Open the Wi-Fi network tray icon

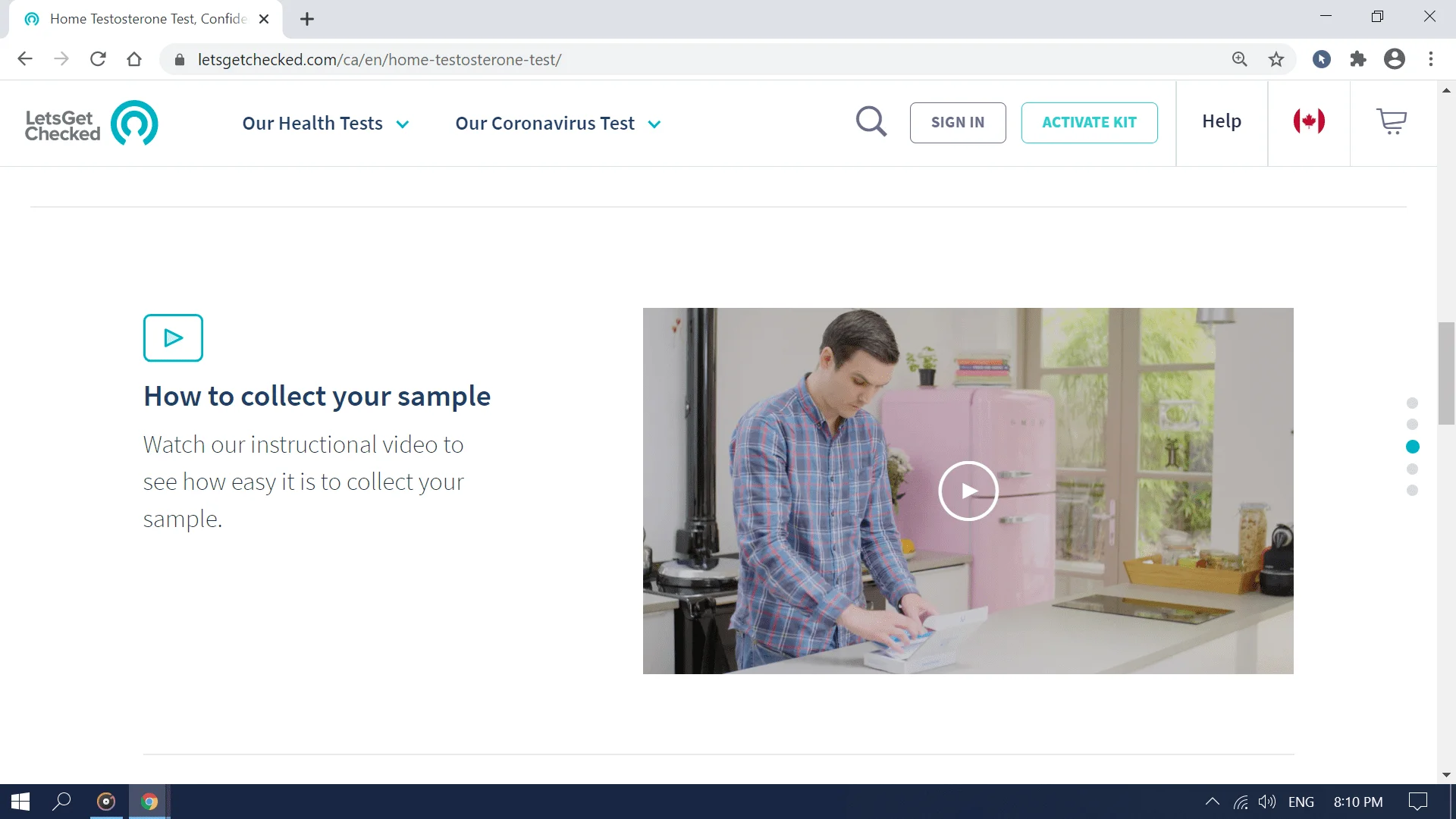(x=1241, y=802)
